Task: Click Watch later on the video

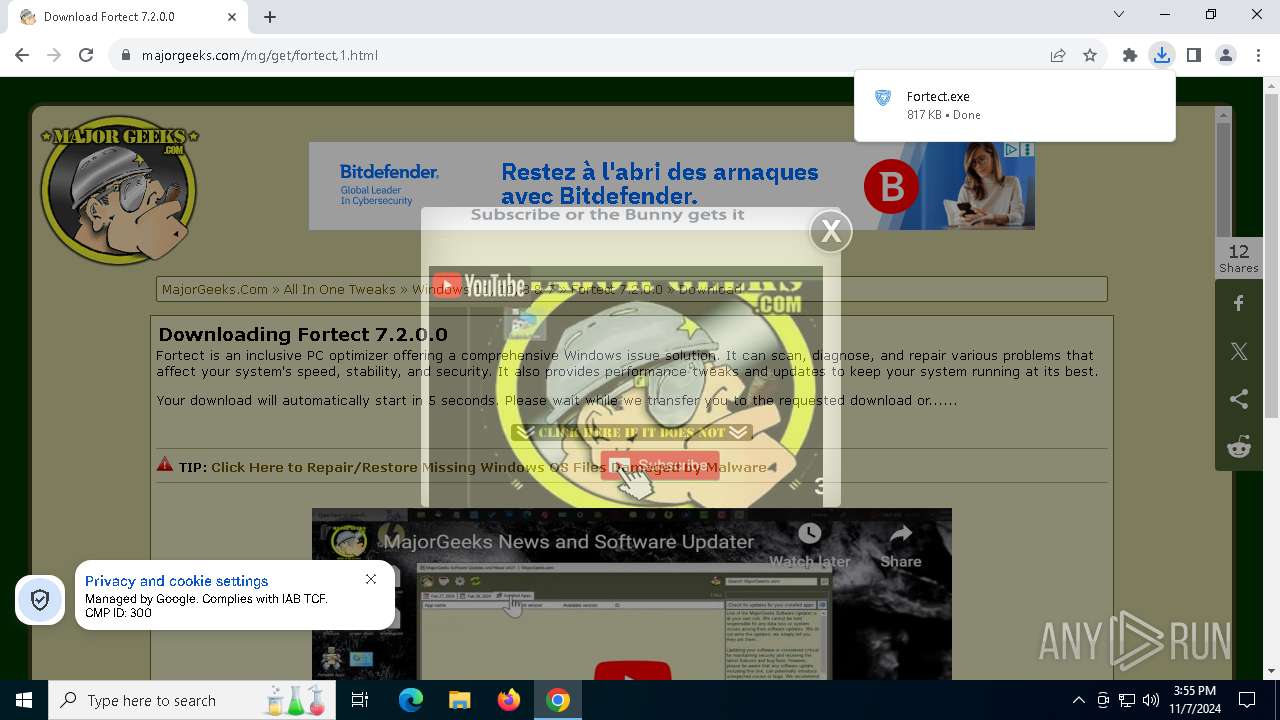Action: pyautogui.click(x=809, y=546)
